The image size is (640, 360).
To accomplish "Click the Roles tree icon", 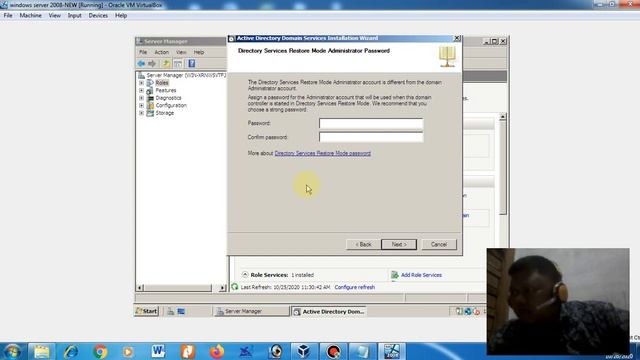I will (x=150, y=83).
